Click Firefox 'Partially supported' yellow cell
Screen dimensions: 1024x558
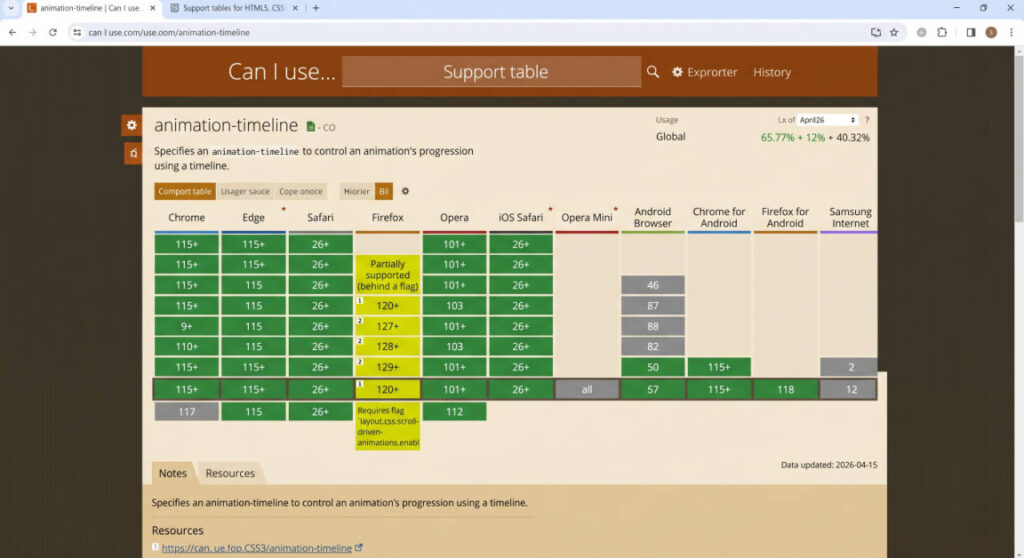[387, 274]
